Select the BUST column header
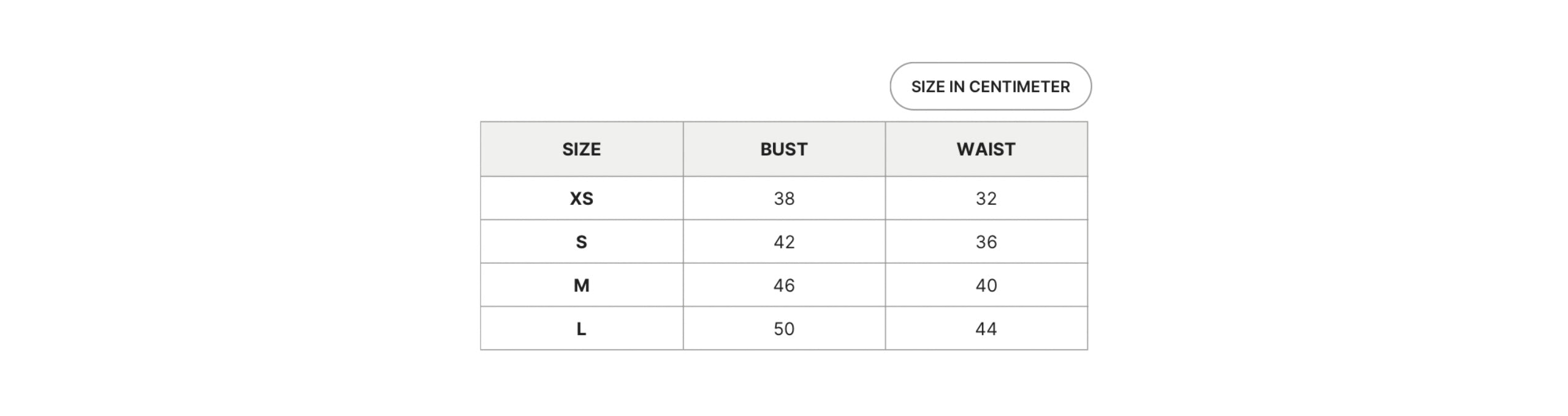Viewport: 1568px width, 416px height. point(784,149)
